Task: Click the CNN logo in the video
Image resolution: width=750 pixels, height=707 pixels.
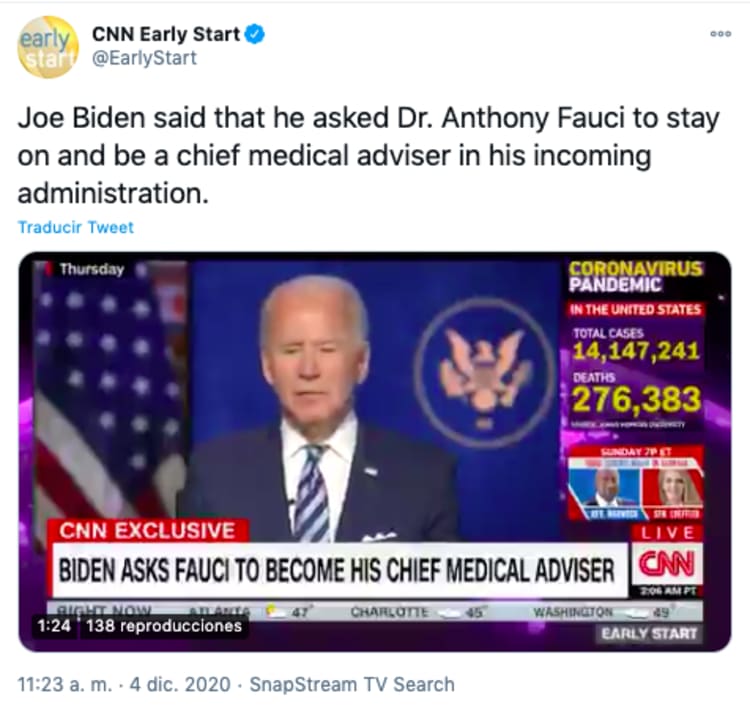Action: click(667, 563)
